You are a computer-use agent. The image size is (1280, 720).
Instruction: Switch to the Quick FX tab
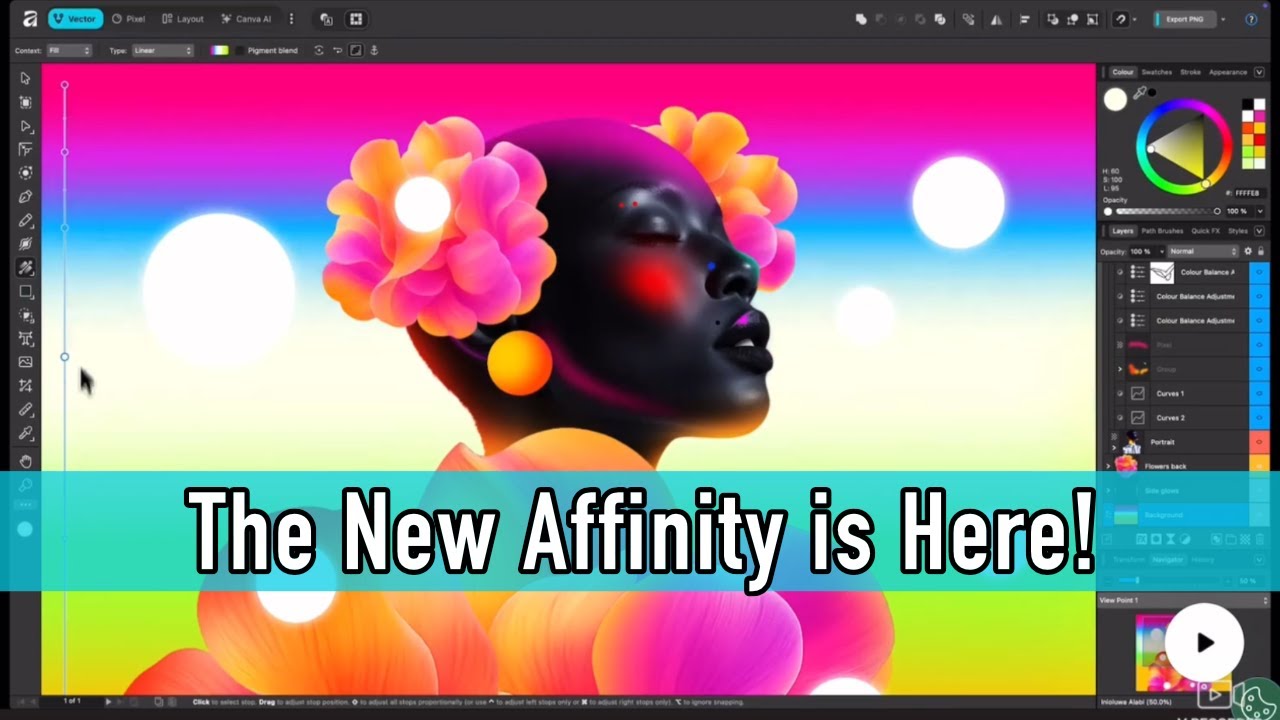pyautogui.click(x=1205, y=231)
